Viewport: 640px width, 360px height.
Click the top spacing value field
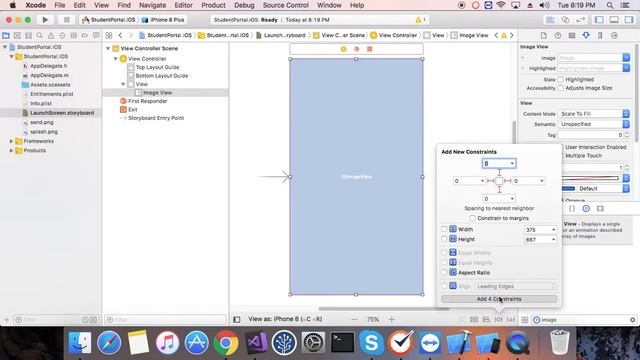click(x=499, y=163)
